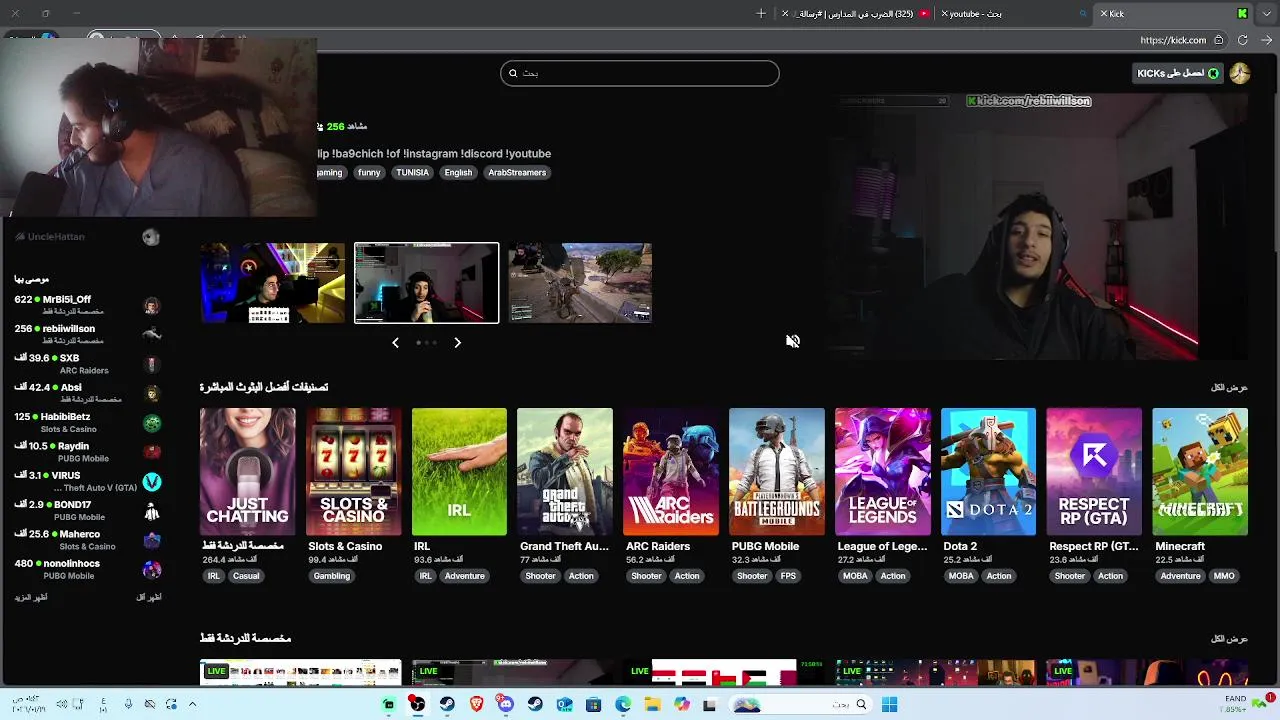Click the Get KICKs button

tap(1178, 73)
